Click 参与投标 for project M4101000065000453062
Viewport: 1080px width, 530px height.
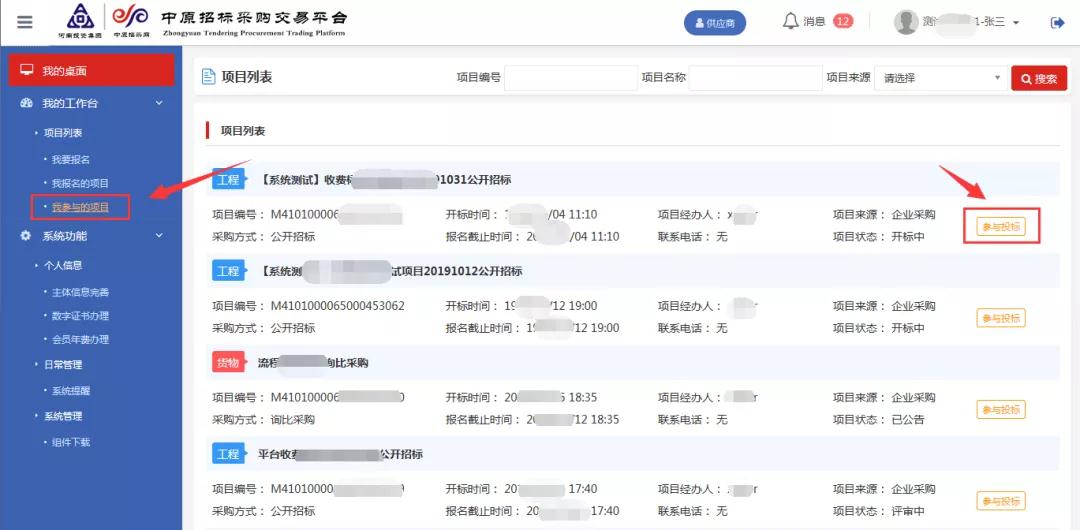click(x=1001, y=318)
